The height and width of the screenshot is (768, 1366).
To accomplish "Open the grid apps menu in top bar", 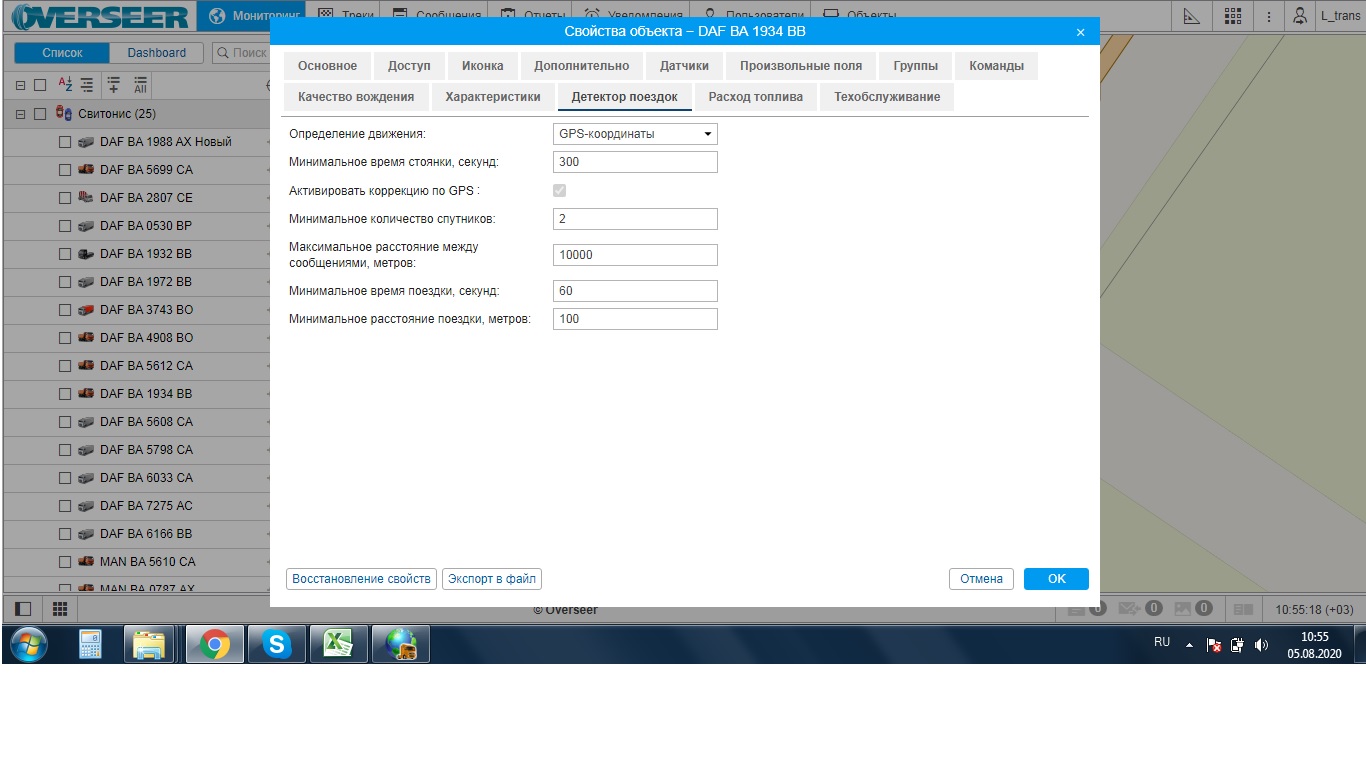I will pos(1232,16).
